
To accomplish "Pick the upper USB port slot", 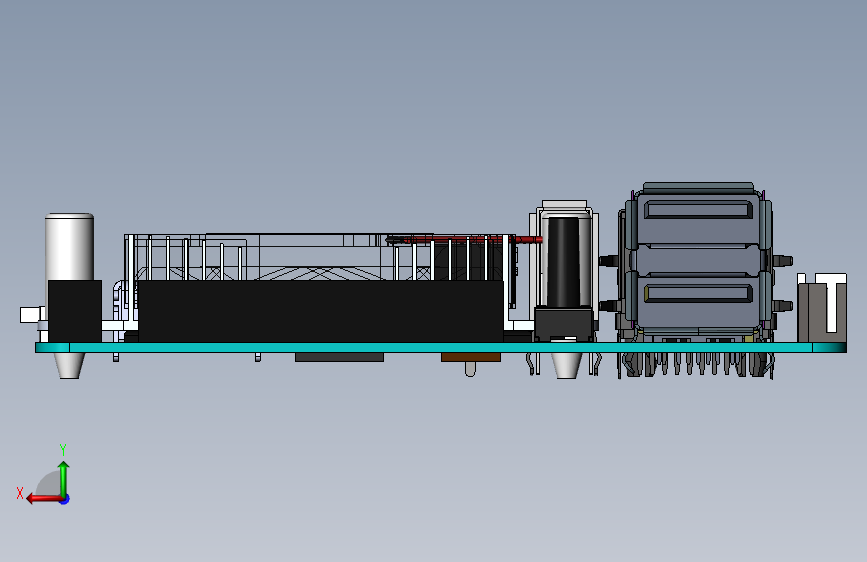I will [698, 210].
